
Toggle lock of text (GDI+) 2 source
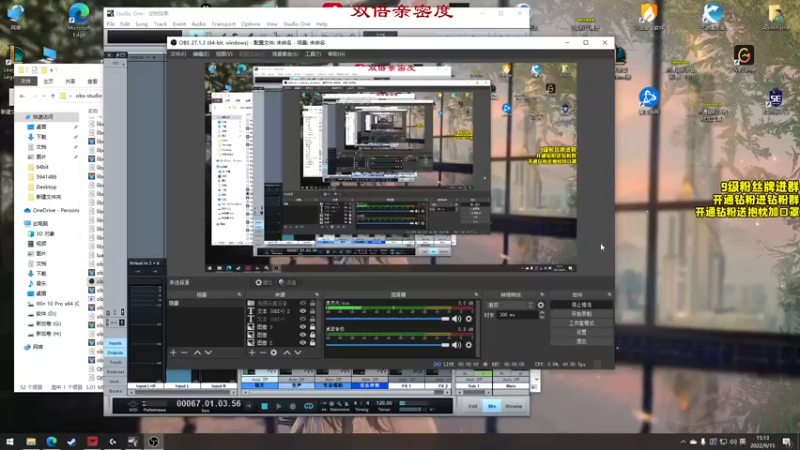tap(312, 311)
